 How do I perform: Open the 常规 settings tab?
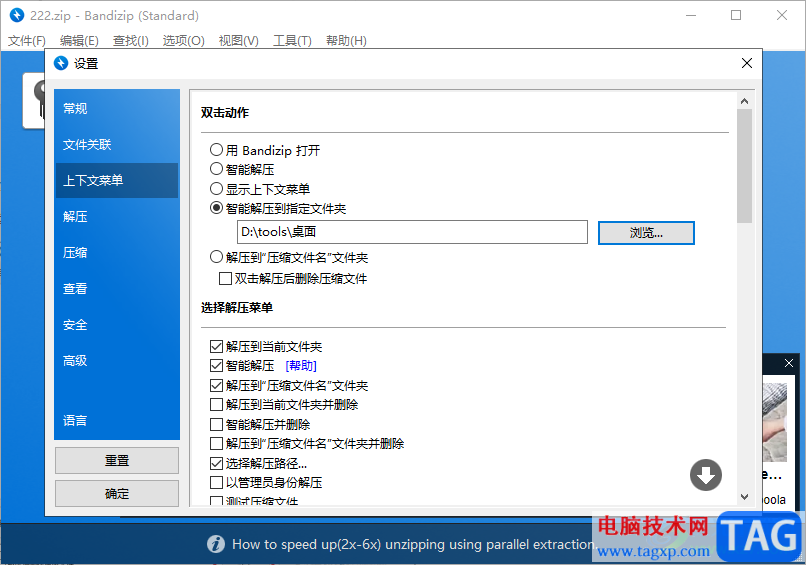coord(117,108)
